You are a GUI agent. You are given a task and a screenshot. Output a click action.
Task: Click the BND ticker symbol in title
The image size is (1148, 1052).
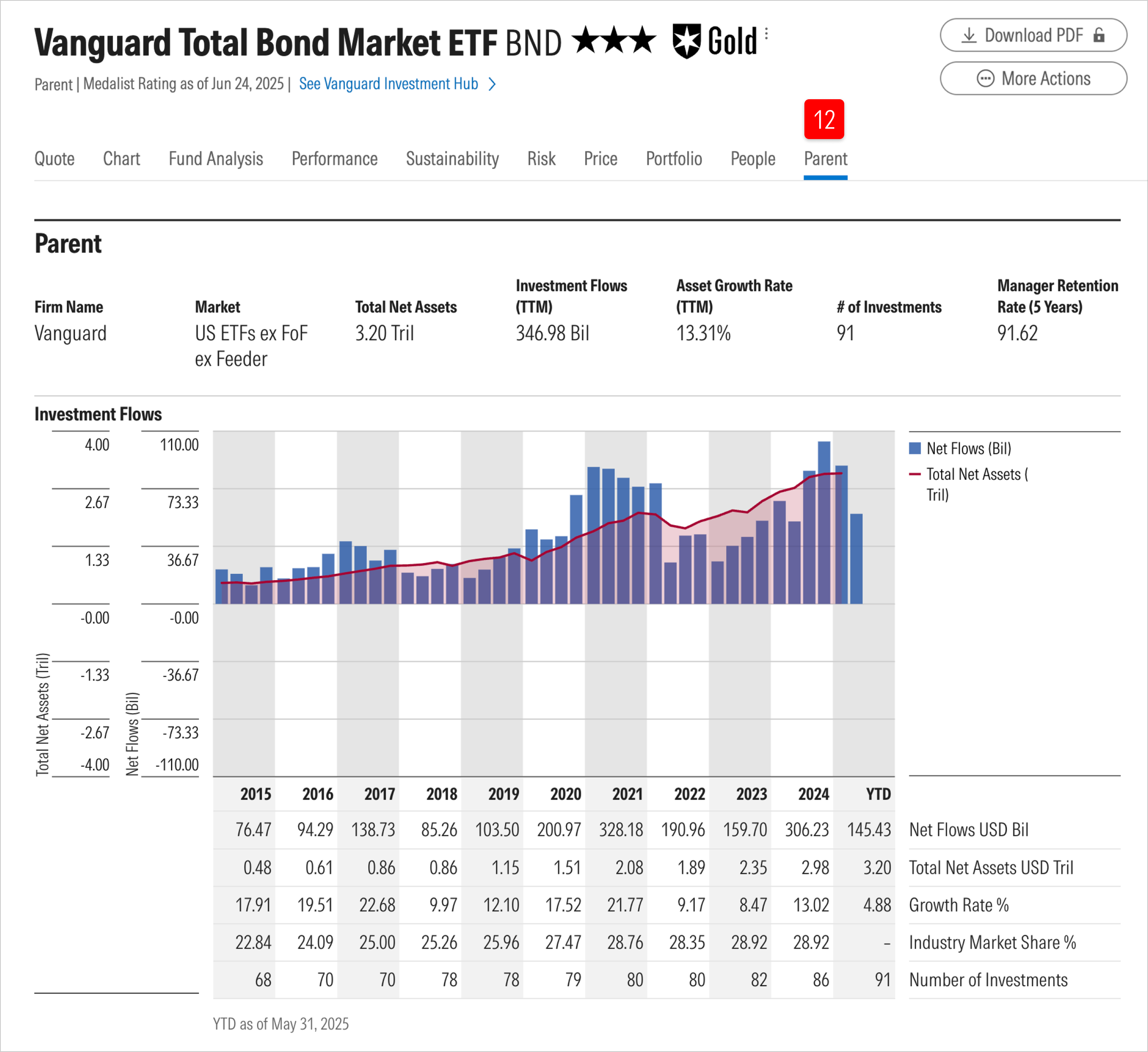534,43
